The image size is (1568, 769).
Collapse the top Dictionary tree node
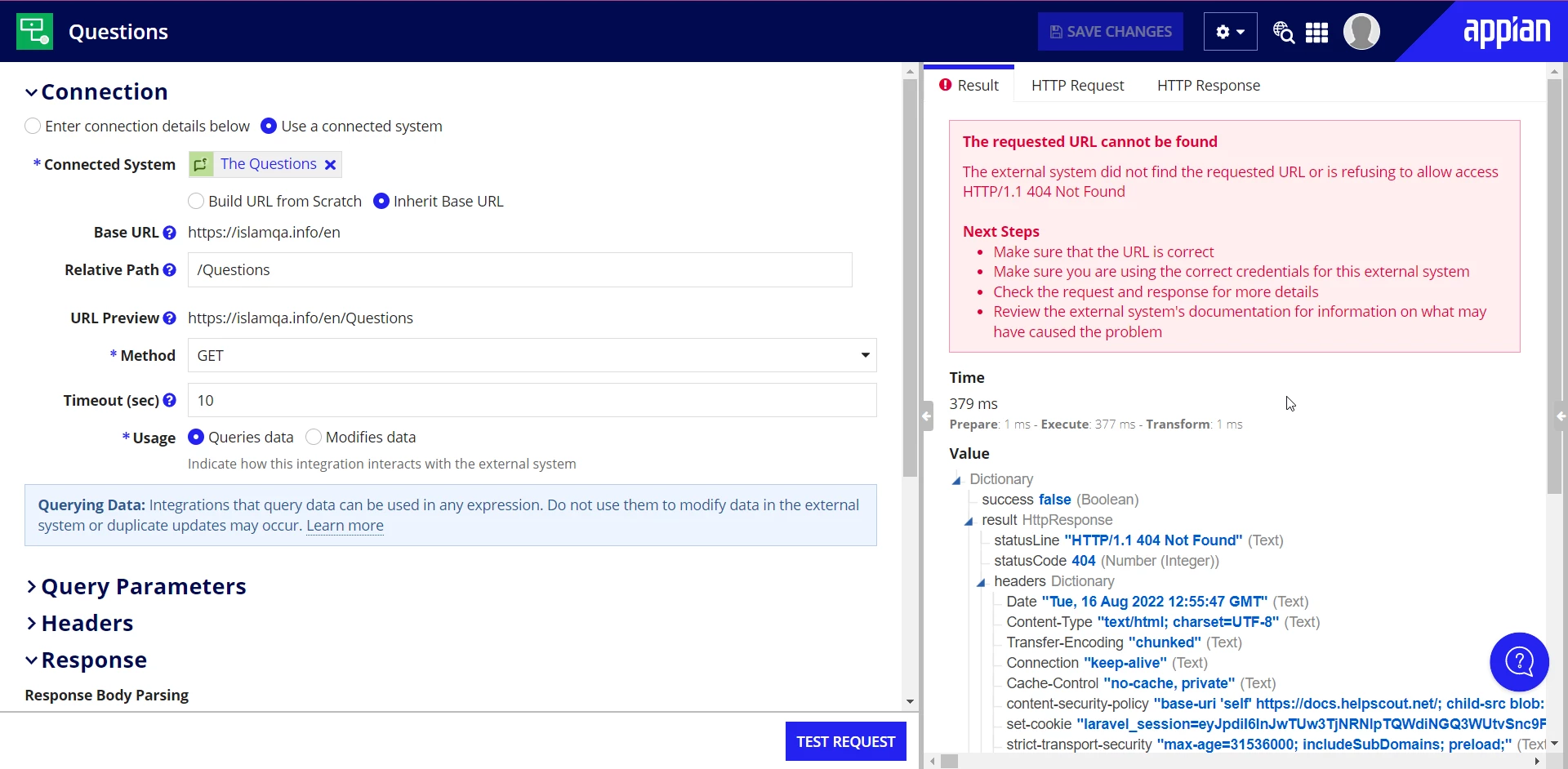click(956, 480)
